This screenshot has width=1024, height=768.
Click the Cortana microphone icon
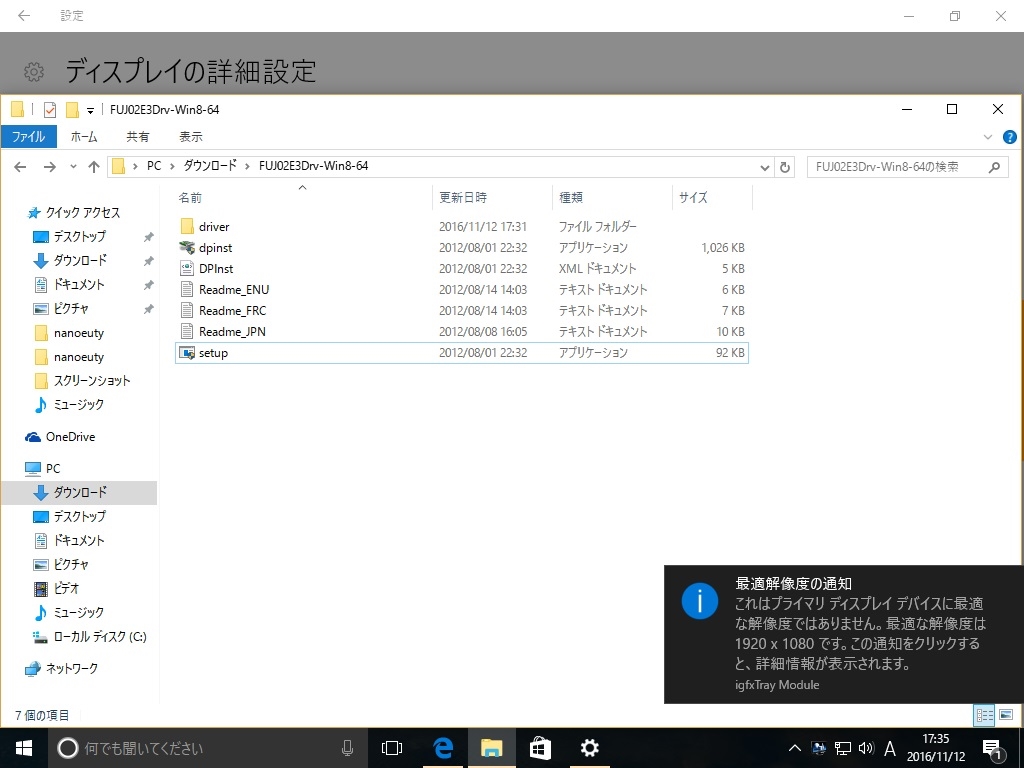[x=347, y=748]
